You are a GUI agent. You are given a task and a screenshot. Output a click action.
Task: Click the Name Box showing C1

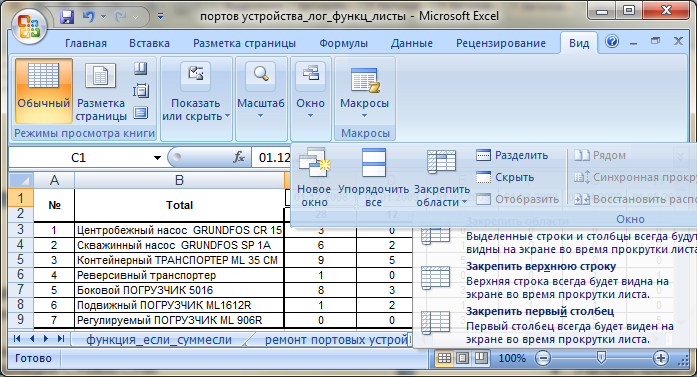80,158
